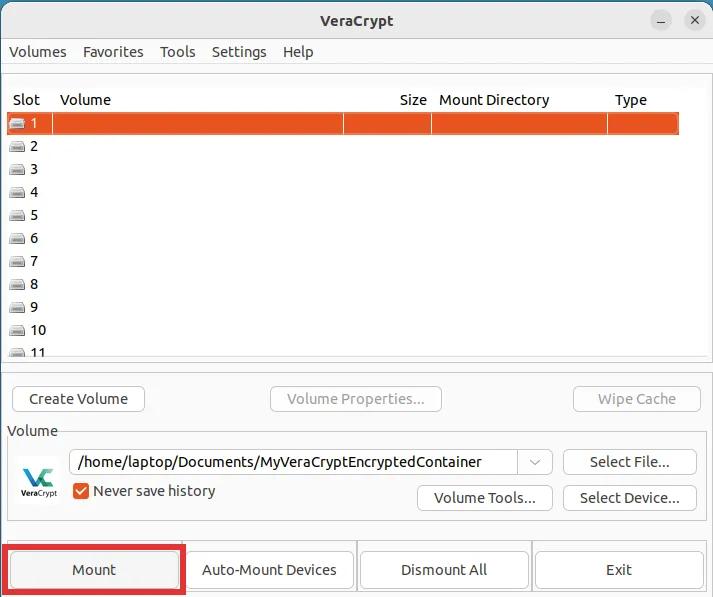Viewport: 713px width, 597px height.
Task: Sort list by Slot column header
Action: tap(26, 100)
